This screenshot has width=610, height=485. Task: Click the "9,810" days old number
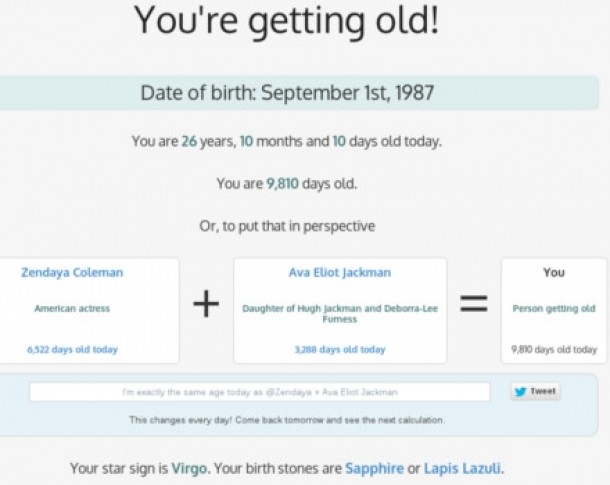[284, 183]
